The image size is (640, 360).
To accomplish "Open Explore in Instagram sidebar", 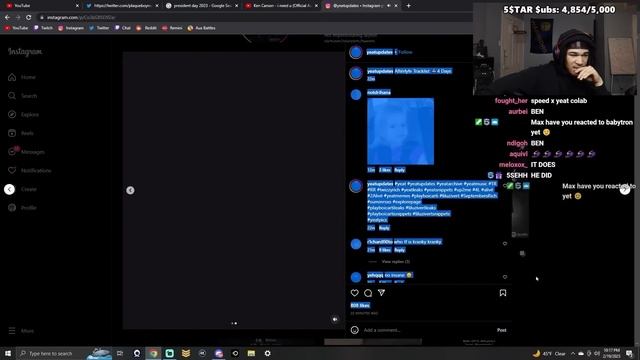I will click(x=23, y=115).
